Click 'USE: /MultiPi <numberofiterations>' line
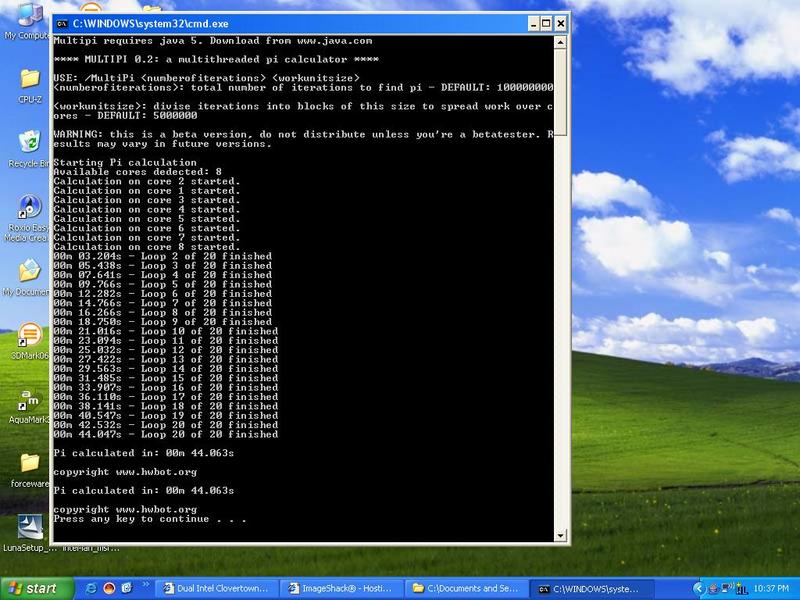 click(x=207, y=78)
